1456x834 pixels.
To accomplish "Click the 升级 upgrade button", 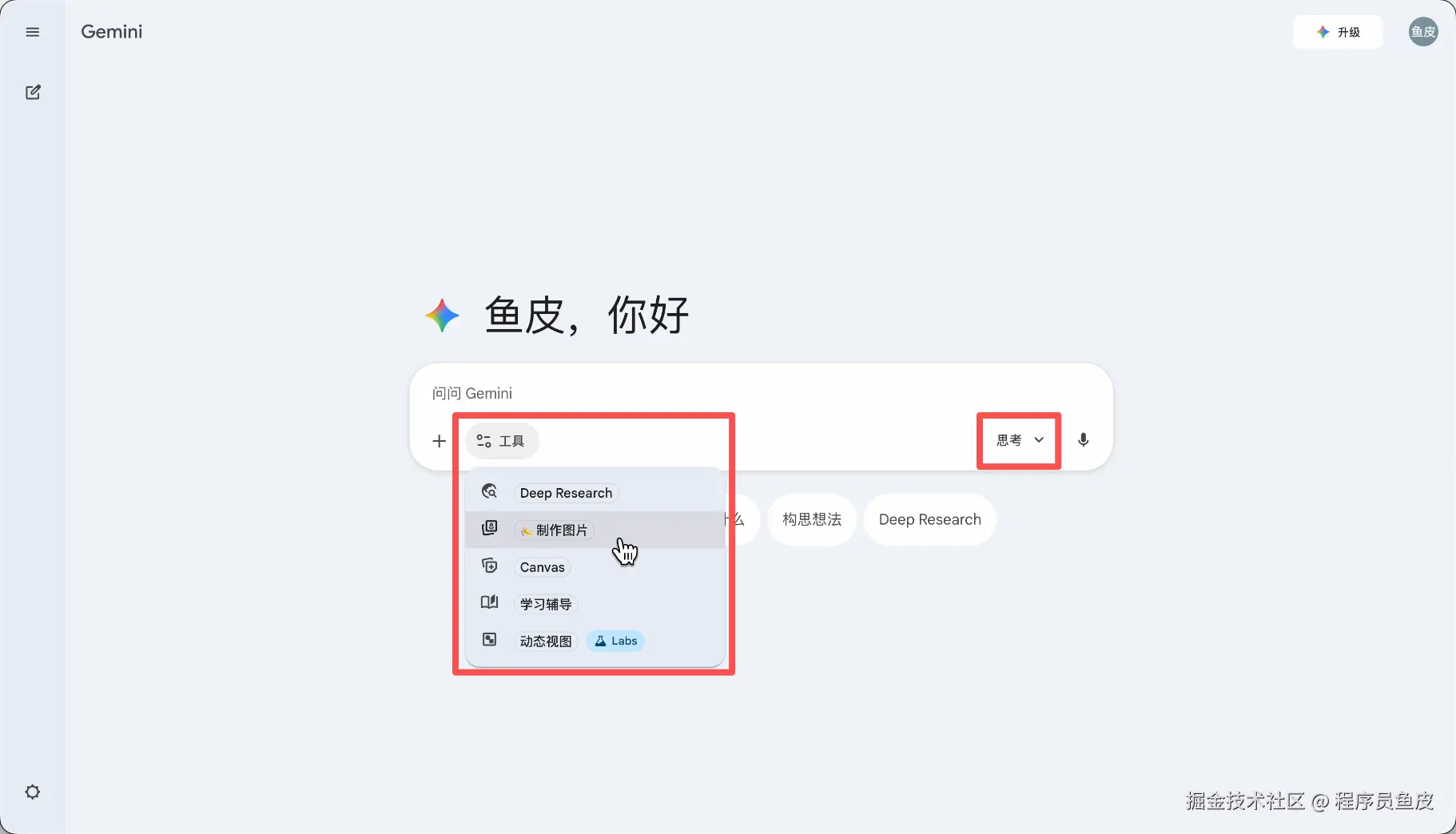I will coord(1338,32).
